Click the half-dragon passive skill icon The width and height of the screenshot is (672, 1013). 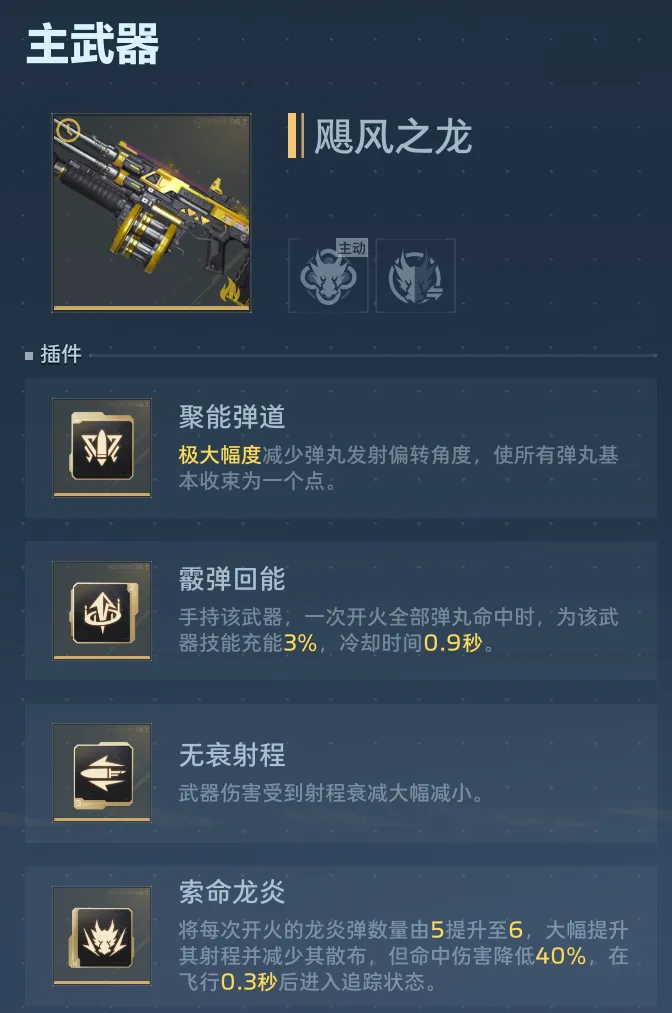415,276
